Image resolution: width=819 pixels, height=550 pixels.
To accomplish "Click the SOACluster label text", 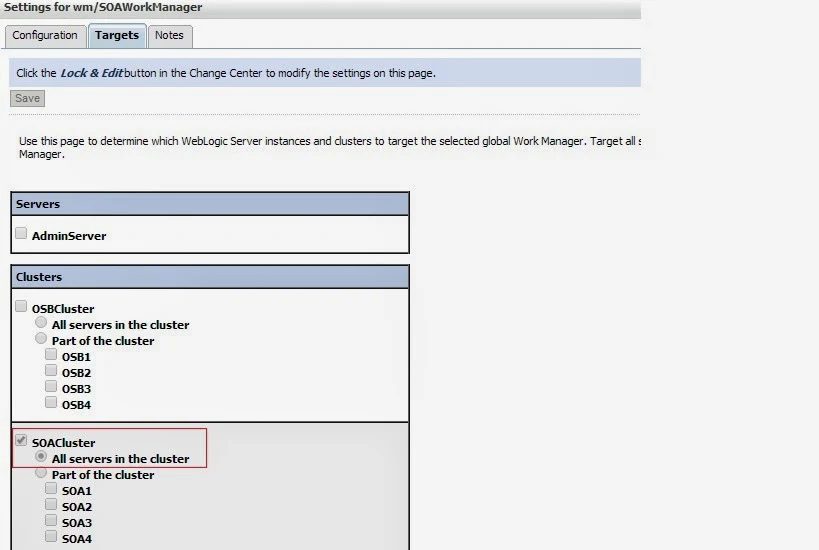I will point(64,443).
